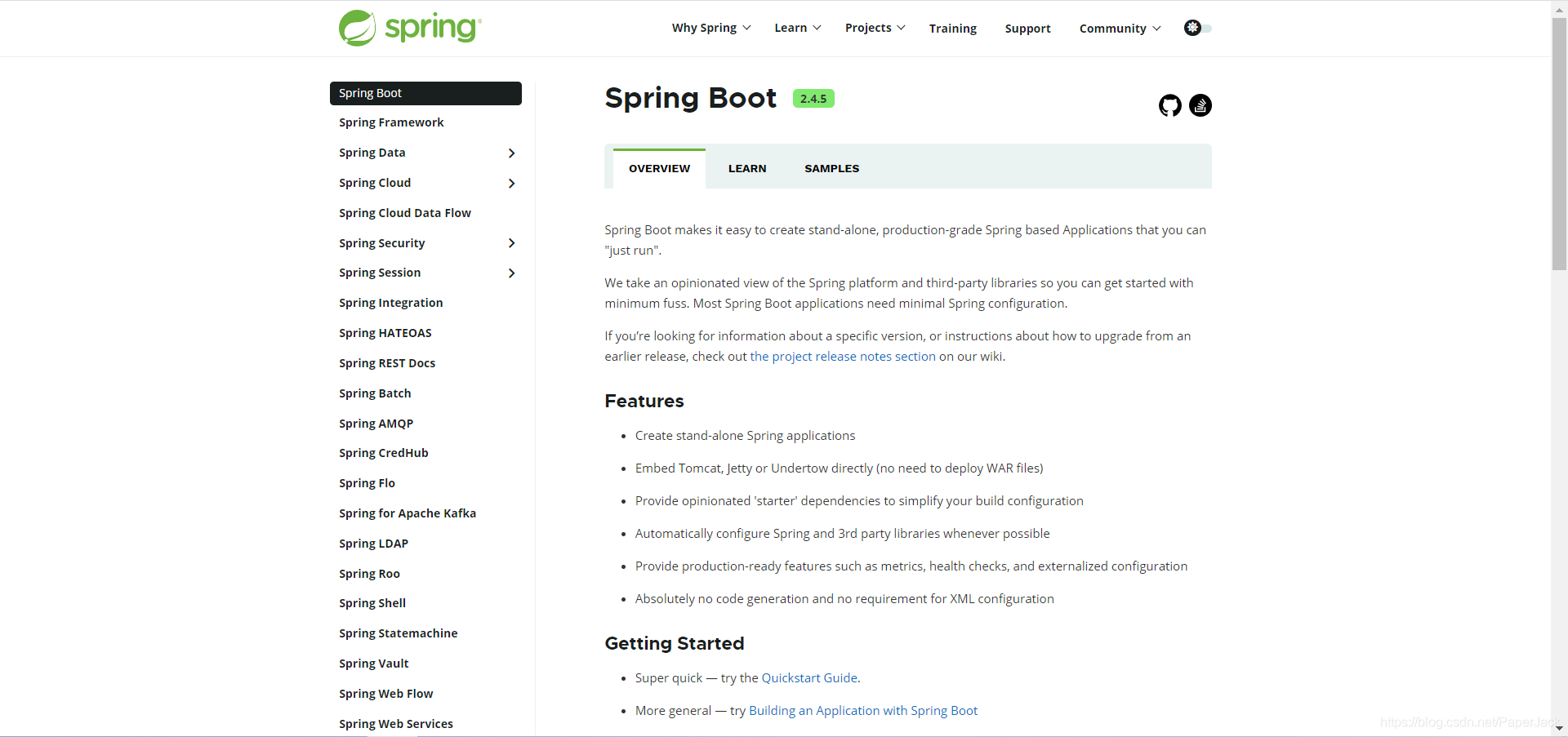Select the OVERVIEW tab
Viewport: 1568px width, 737px height.
tap(659, 169)
